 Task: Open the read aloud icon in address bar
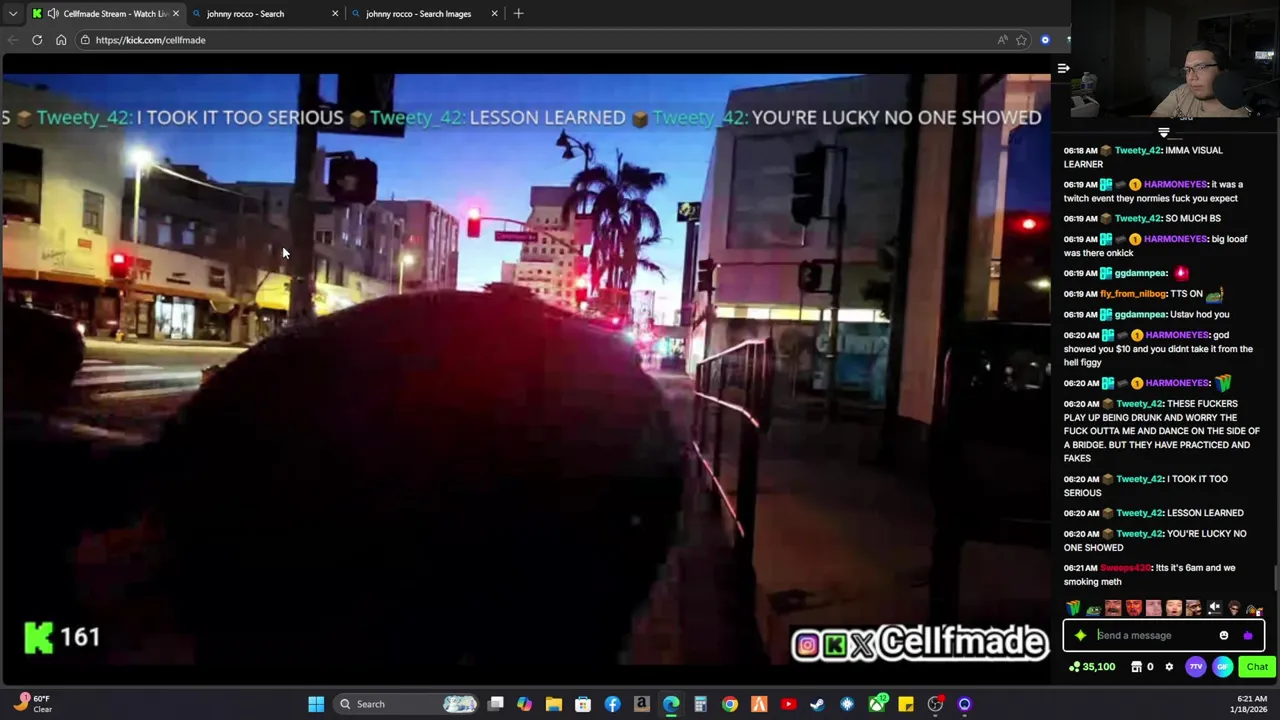pyautogui.click(x=1002, y=40)
